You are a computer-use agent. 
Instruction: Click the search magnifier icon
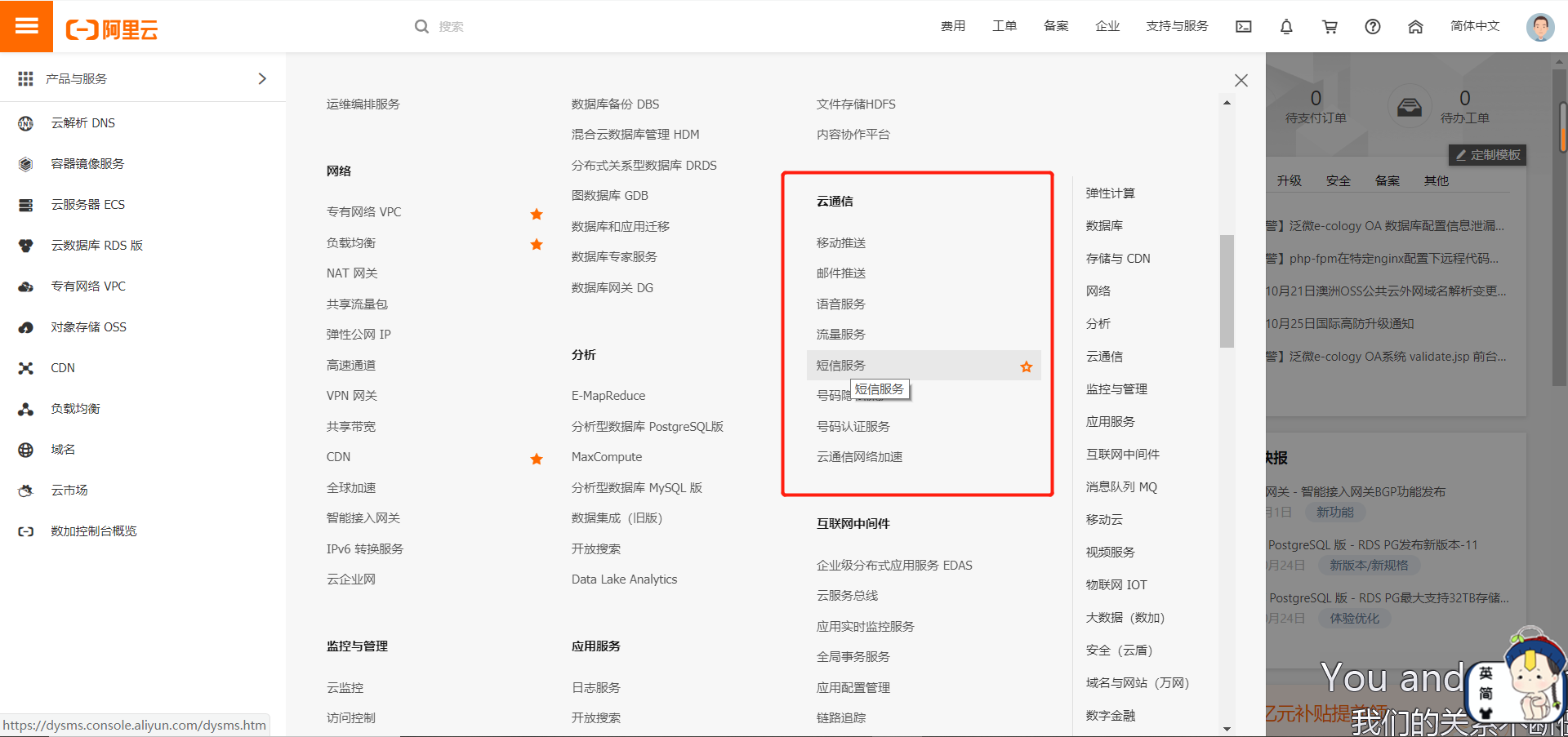tap(421, 26)
